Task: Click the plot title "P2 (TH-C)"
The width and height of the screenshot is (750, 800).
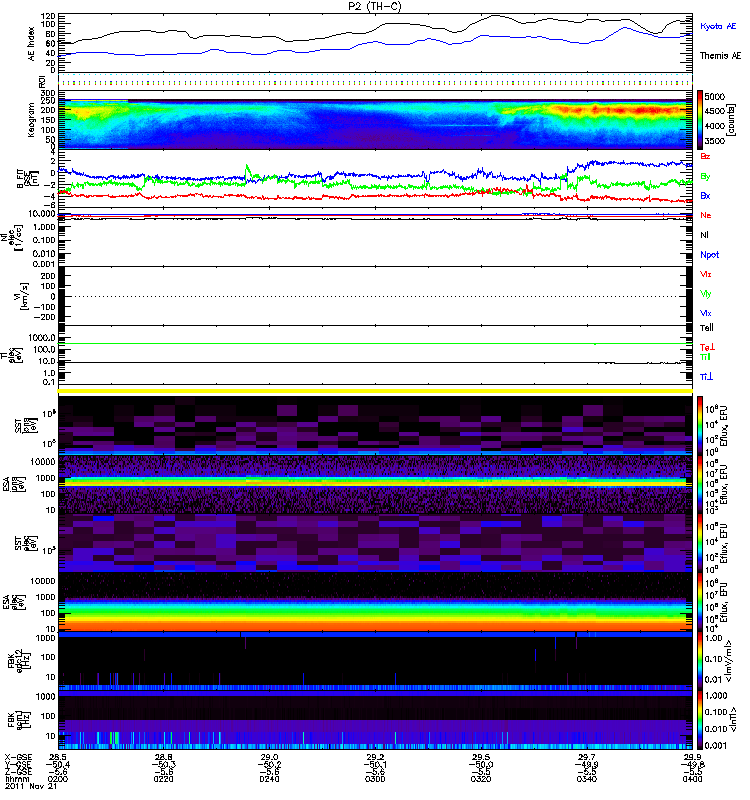Action: (x=375, y=6)
